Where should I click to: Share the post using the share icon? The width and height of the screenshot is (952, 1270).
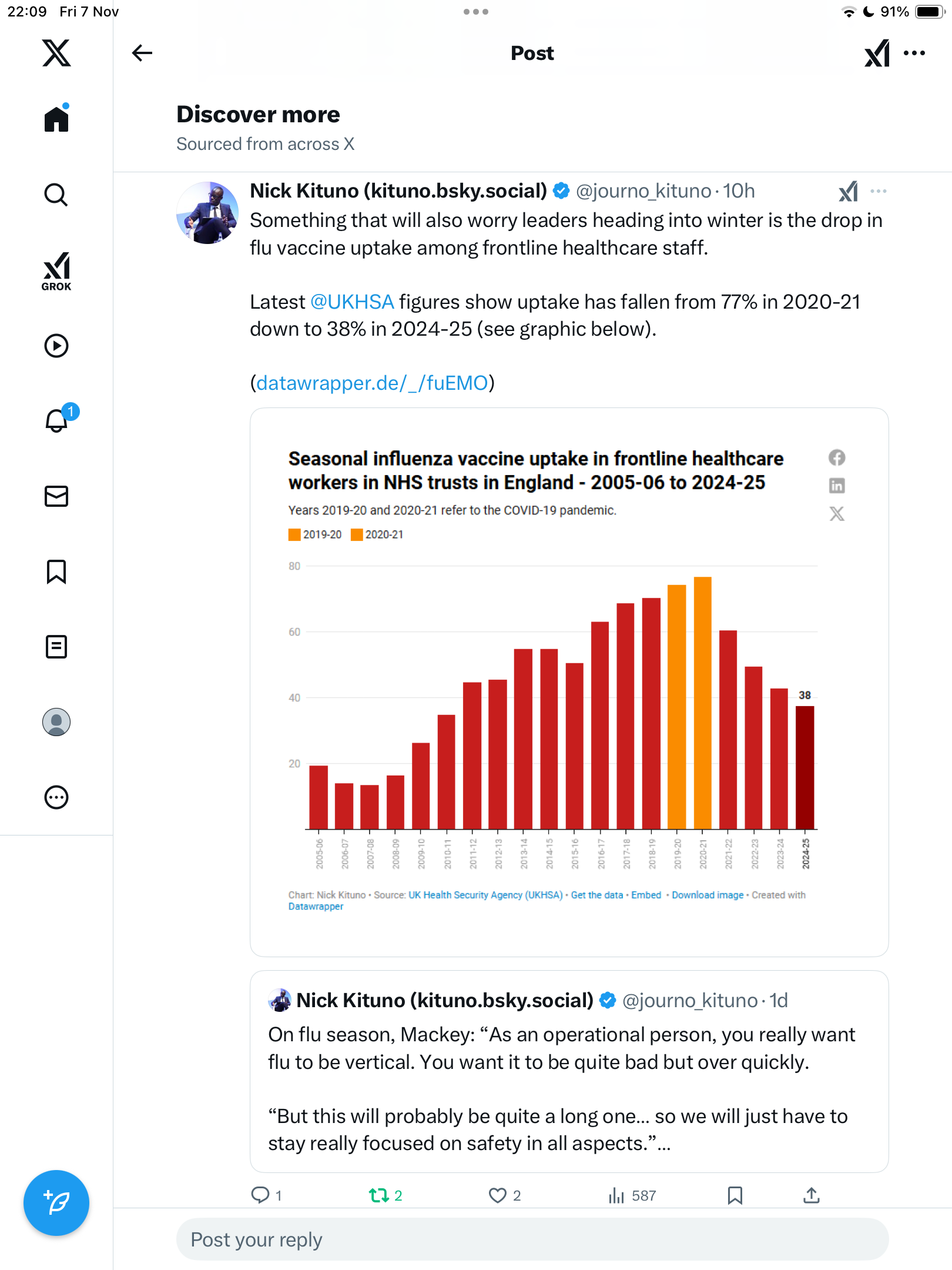(x=812, y=1195)
